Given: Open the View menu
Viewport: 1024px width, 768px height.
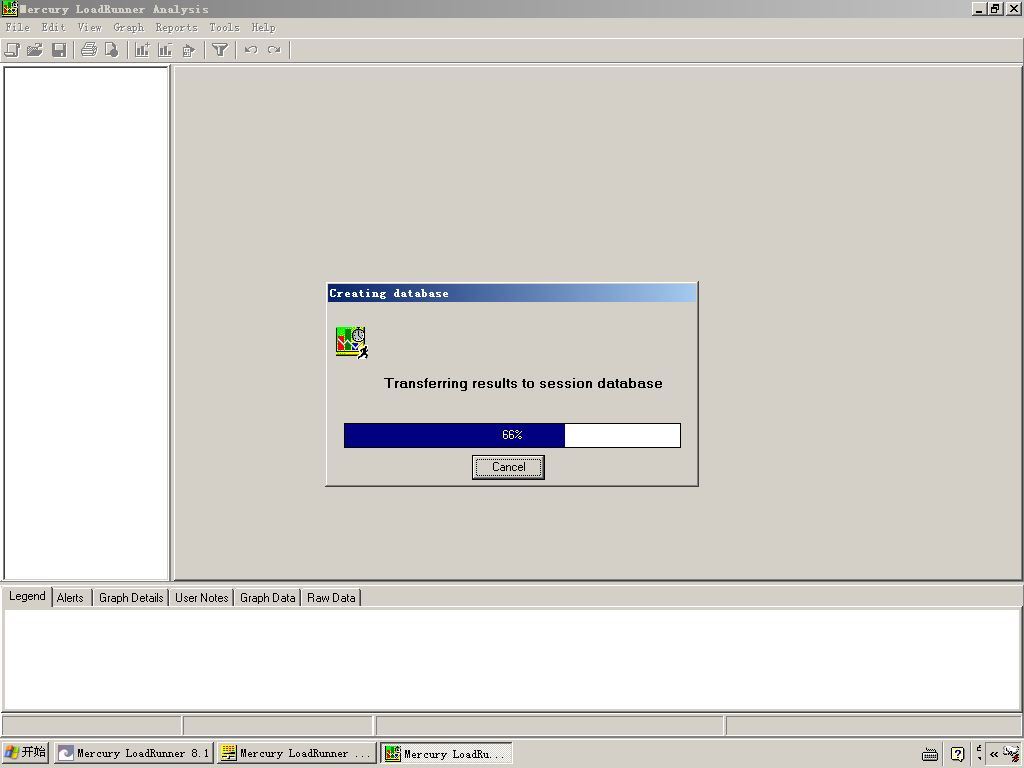Looking at the screenshot, I should point(89,27).
